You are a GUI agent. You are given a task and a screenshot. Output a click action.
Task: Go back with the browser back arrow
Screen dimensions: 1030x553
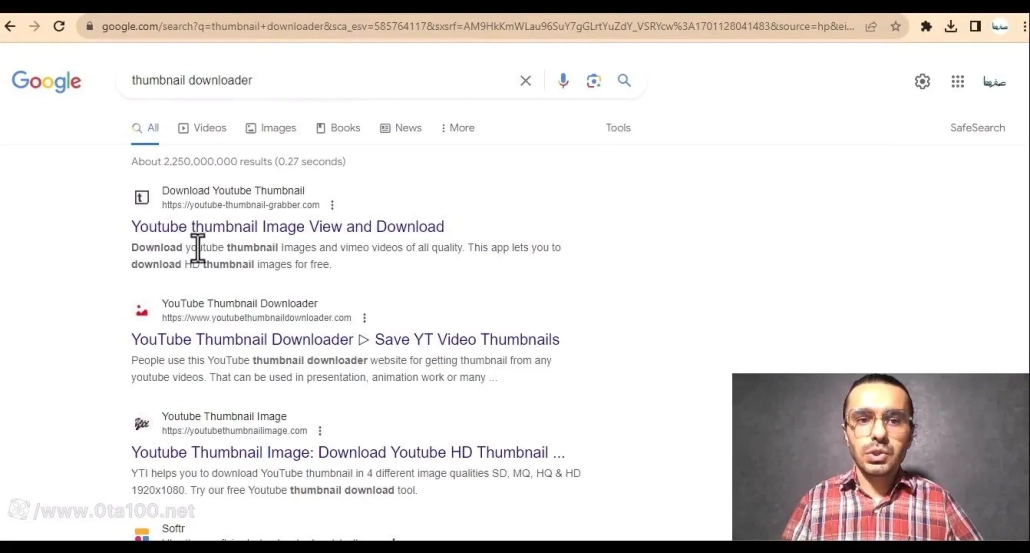coord(10,26)
